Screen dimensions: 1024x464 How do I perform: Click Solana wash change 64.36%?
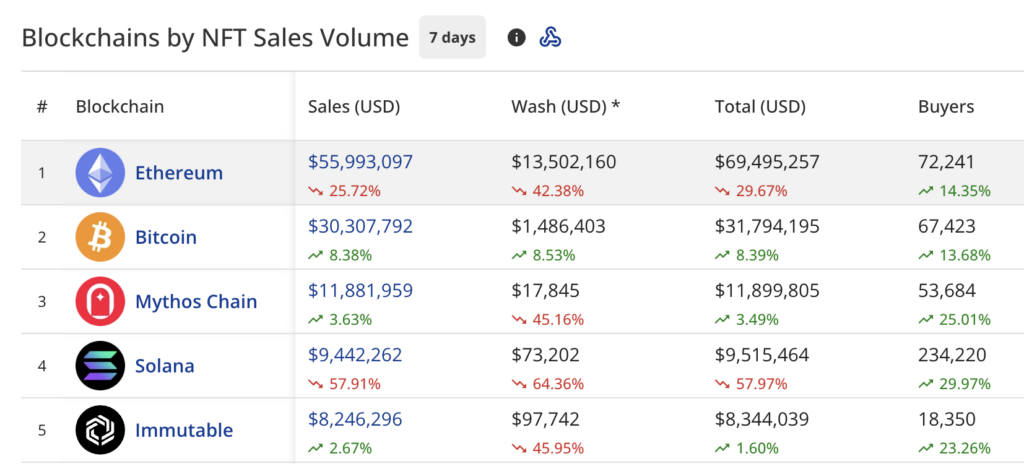(548, 384)
